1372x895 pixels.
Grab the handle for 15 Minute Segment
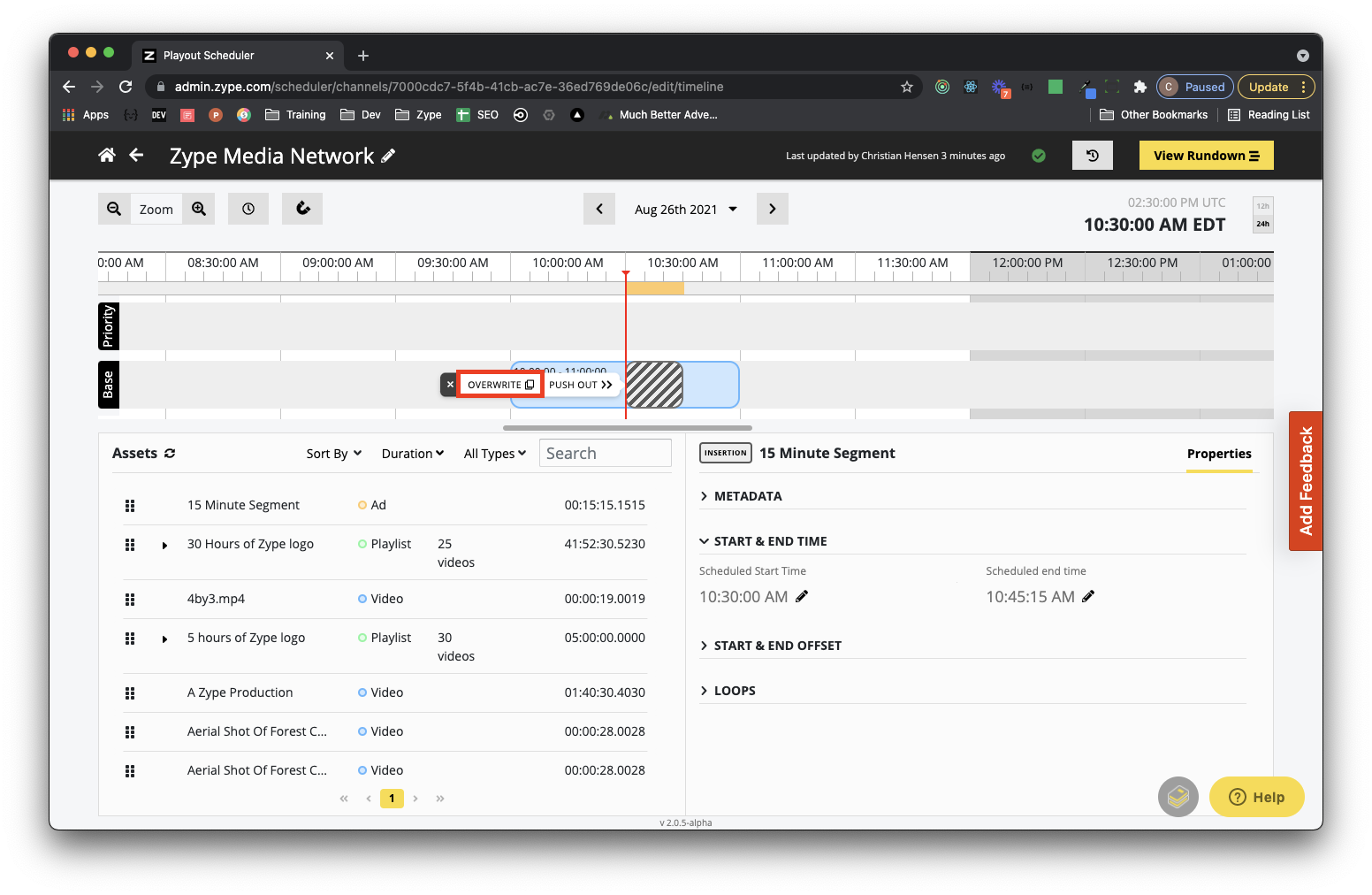pos(130,505)
